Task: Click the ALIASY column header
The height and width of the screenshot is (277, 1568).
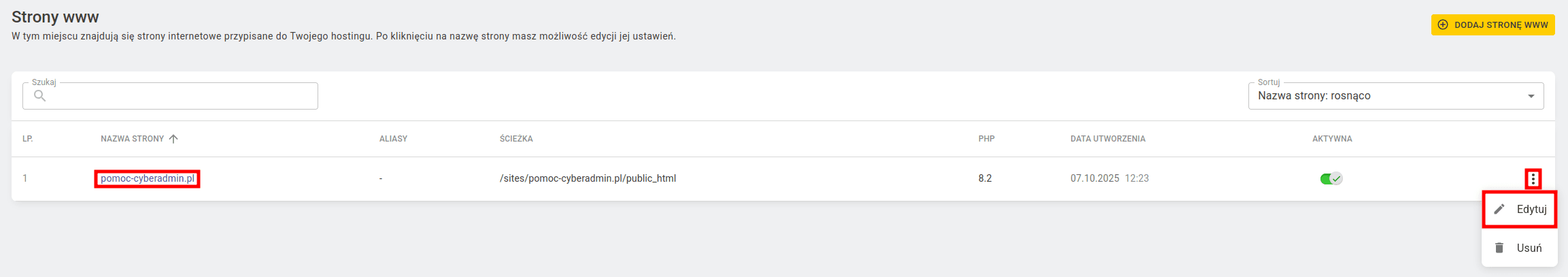Action: click(x=393, y=139)
